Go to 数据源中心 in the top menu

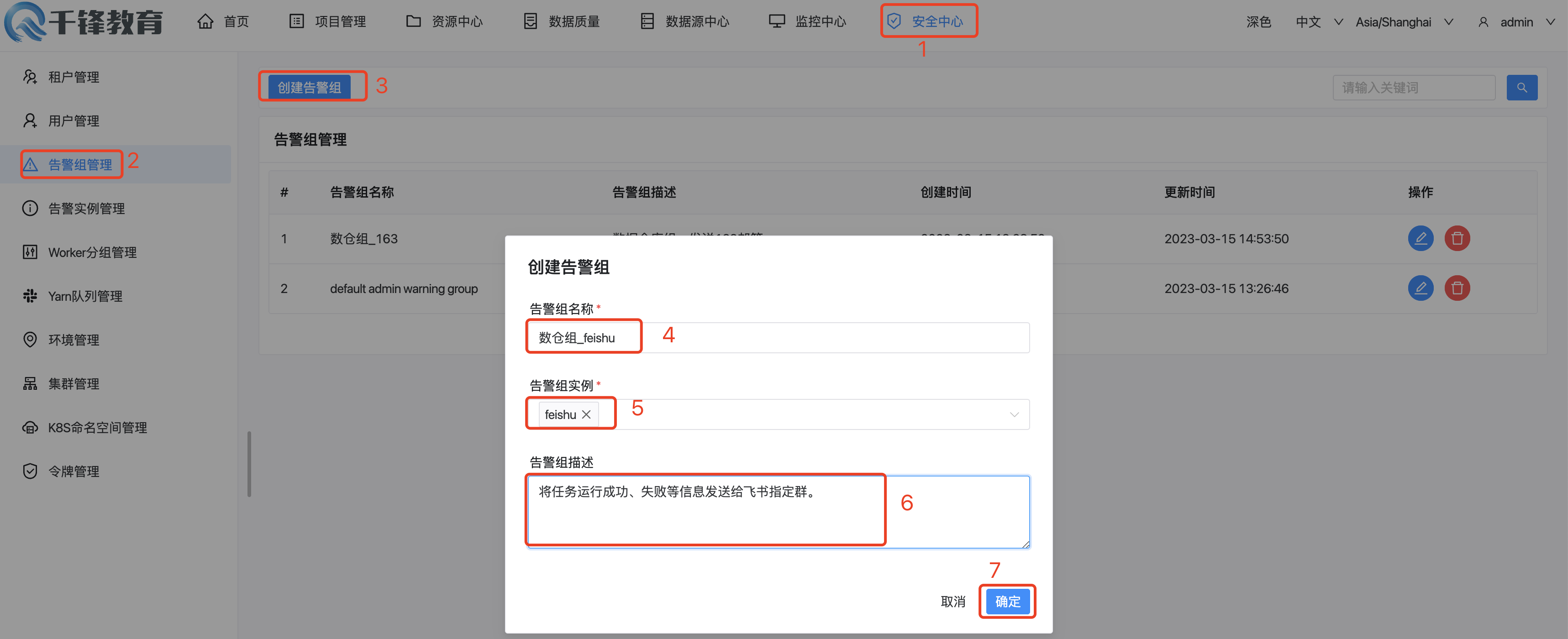click(x=685, y=22)
